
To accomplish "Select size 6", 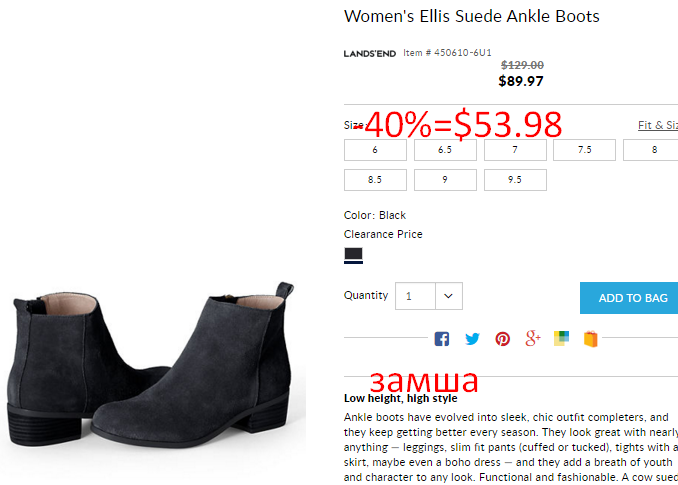I will 375,150.
